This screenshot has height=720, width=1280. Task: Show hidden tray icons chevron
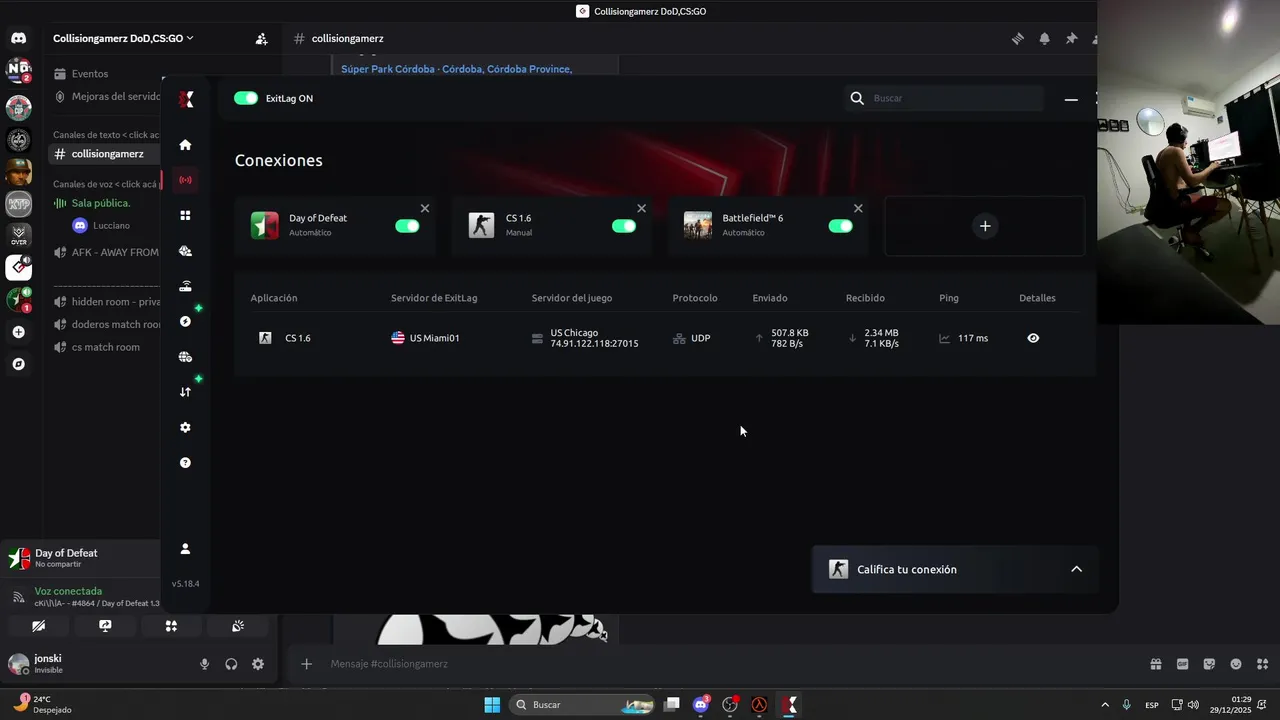[x=1105, y=705]
